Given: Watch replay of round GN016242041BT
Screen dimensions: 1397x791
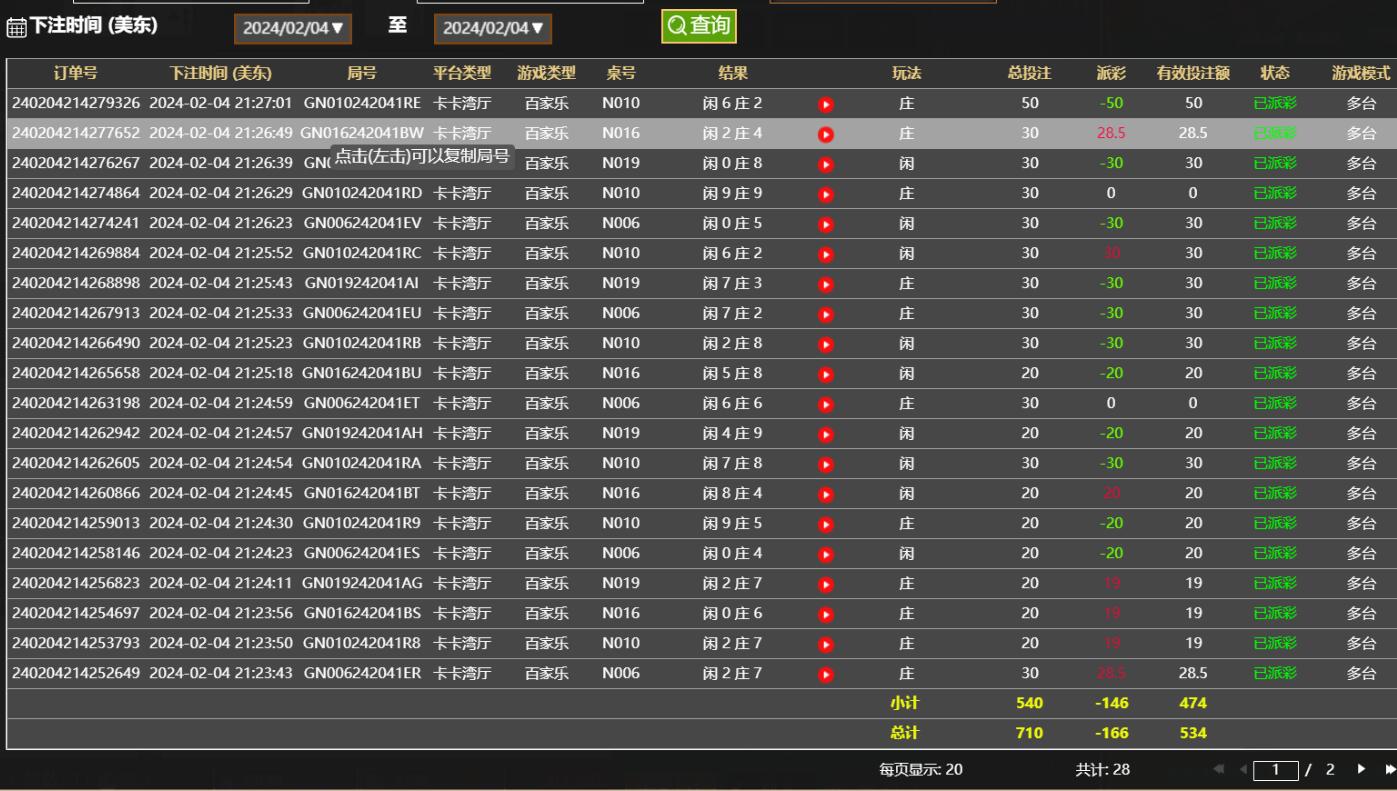Looking at the screenshot, I should click(826, 494).
